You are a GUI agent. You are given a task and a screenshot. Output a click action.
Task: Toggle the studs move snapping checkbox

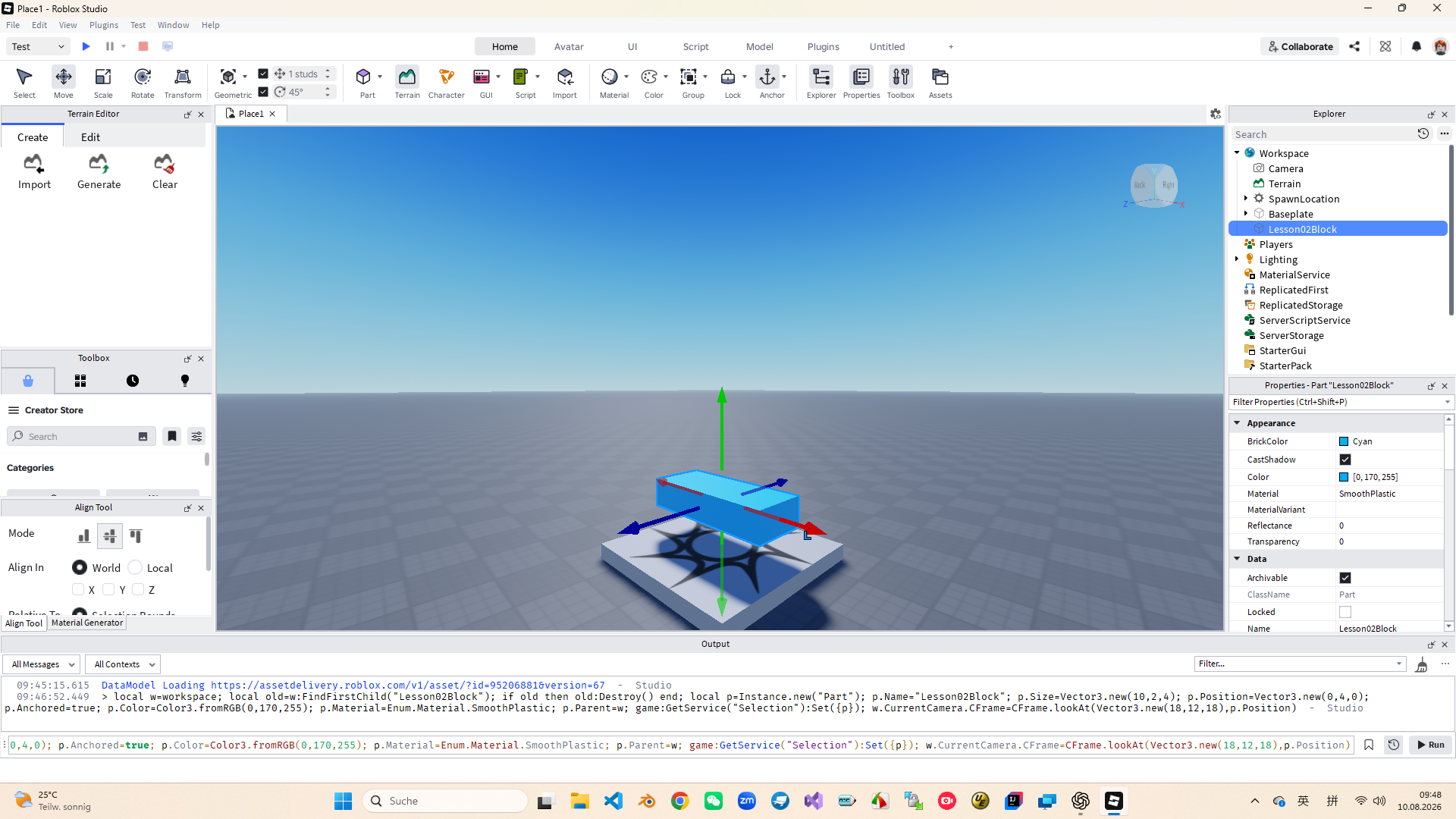click(x=263, y=74)
